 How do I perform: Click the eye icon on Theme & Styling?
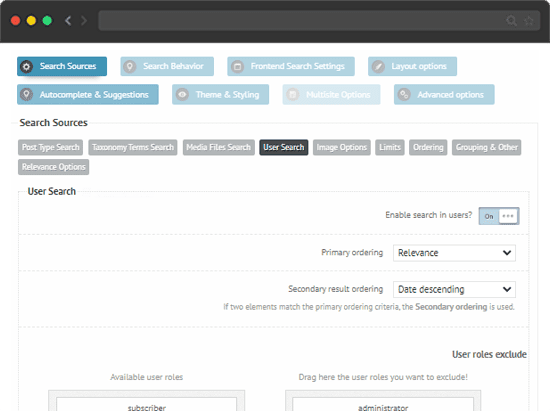coord(182,94)
